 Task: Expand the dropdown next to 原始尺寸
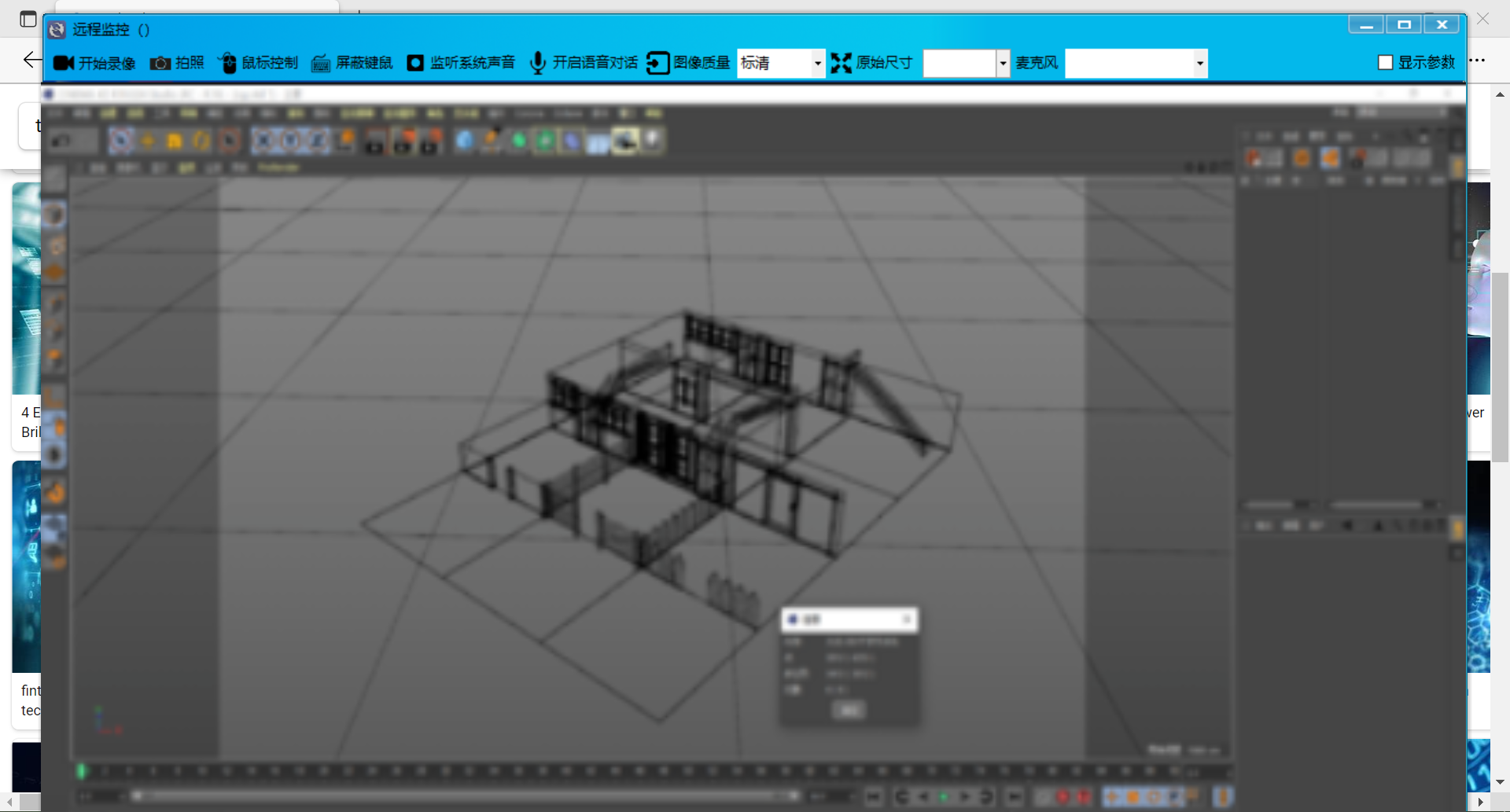(x=1003, y=63)
